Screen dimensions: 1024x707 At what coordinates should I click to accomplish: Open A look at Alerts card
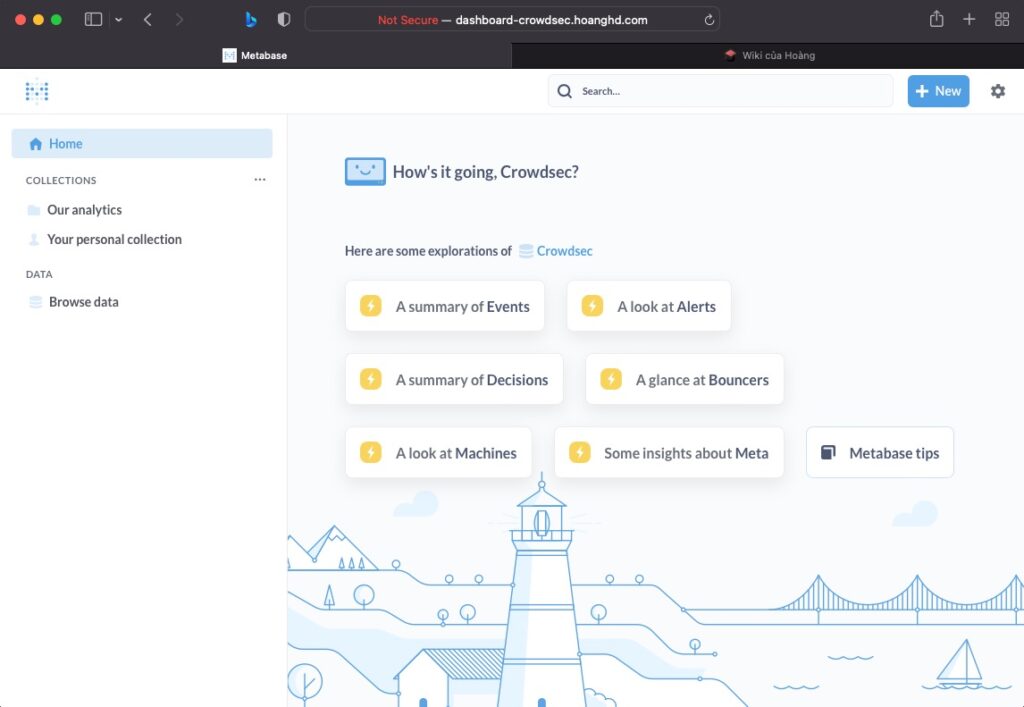[x=648, y=306]
